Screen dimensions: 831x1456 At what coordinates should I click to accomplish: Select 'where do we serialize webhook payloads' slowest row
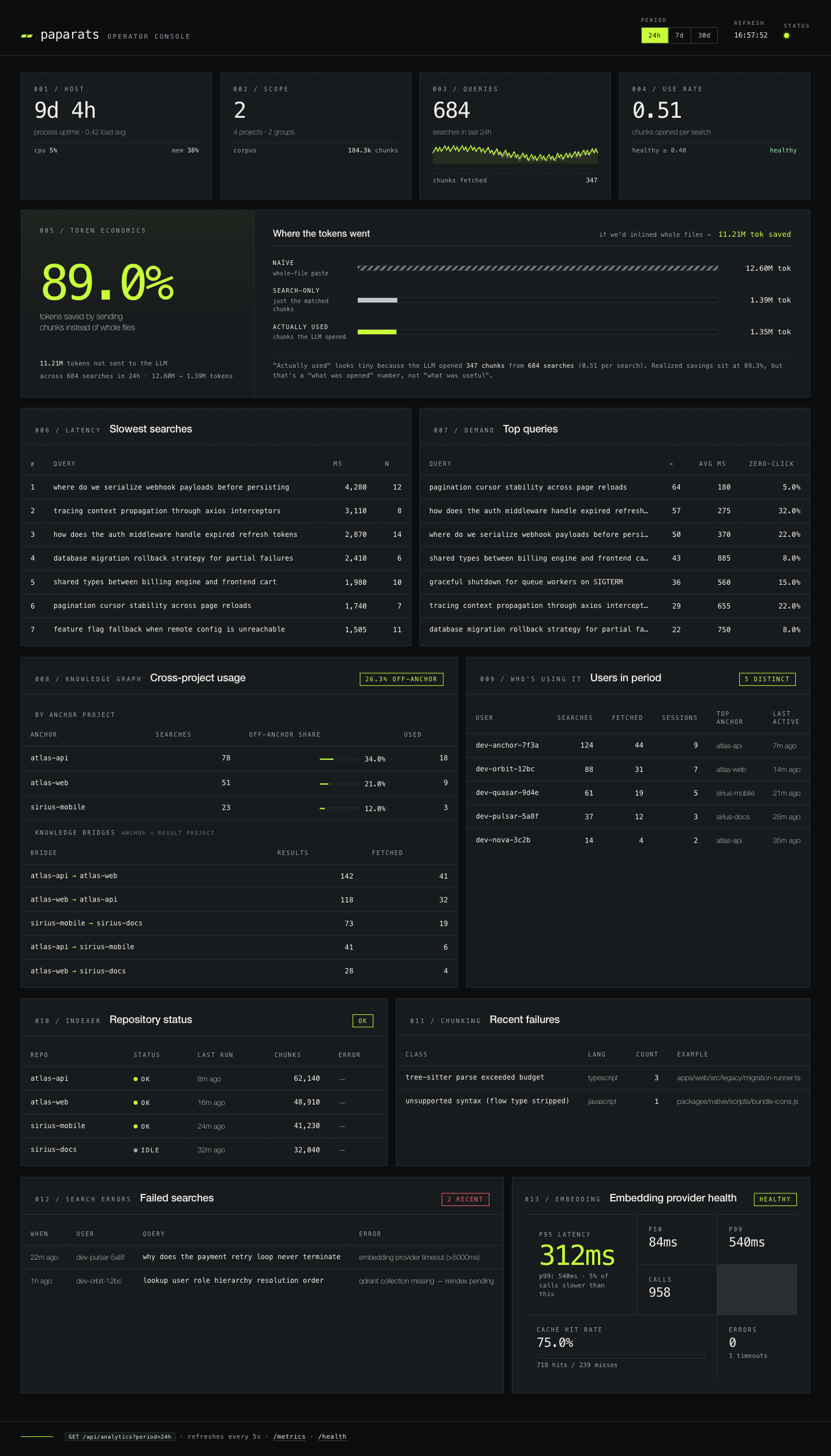click(x=216, y=487)
